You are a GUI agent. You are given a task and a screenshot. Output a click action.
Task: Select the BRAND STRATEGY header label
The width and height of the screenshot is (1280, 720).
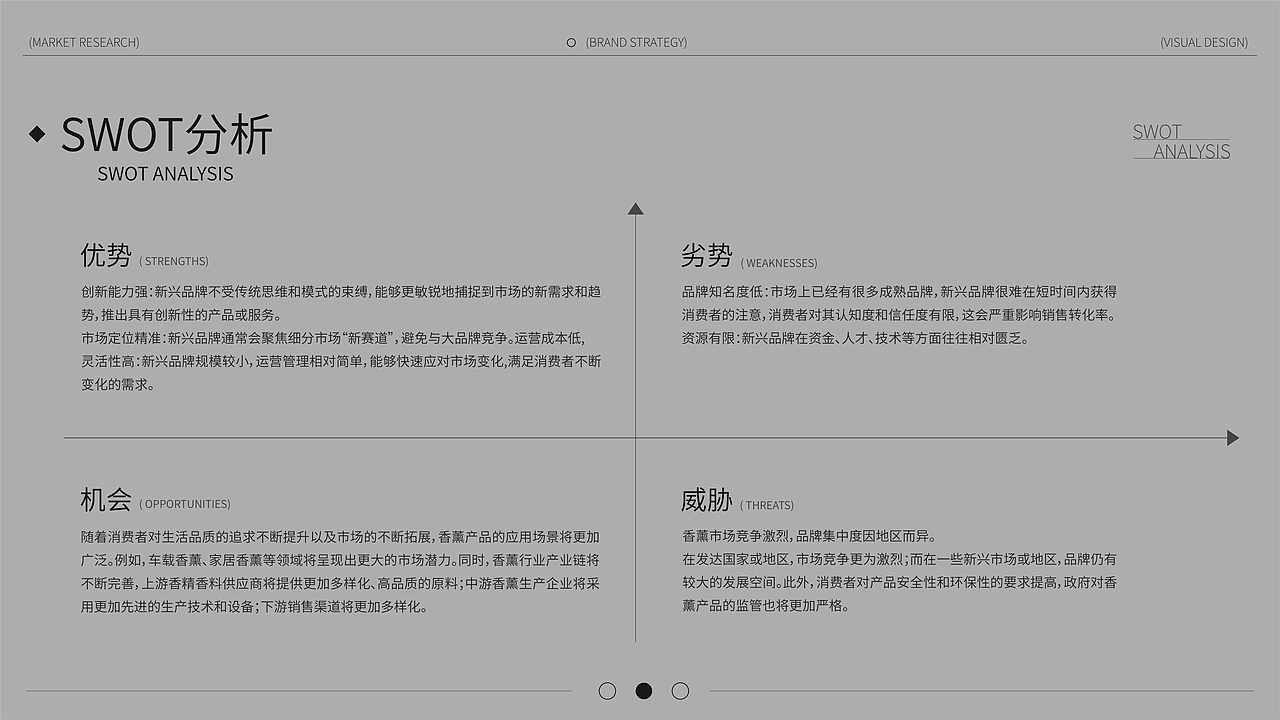(636, 42)
